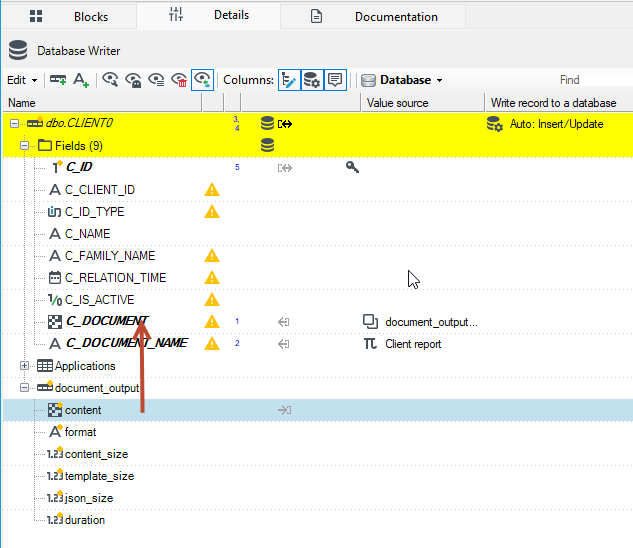The width and height of the screenshot is (633, 548).
Task: Click the warning icon for C_ID_TYPE
Action: pos(212,212)
